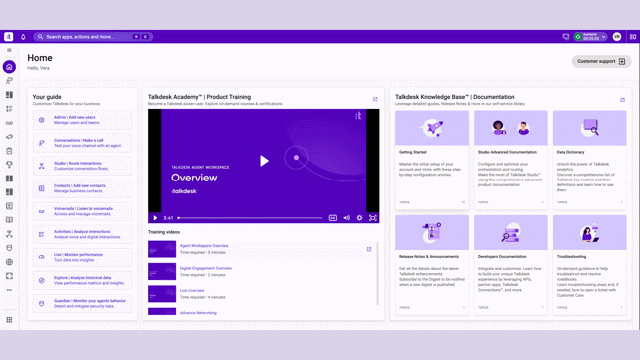
Task: Expand Topics on Release Notes & Announcements card
Action: point(432,307)
